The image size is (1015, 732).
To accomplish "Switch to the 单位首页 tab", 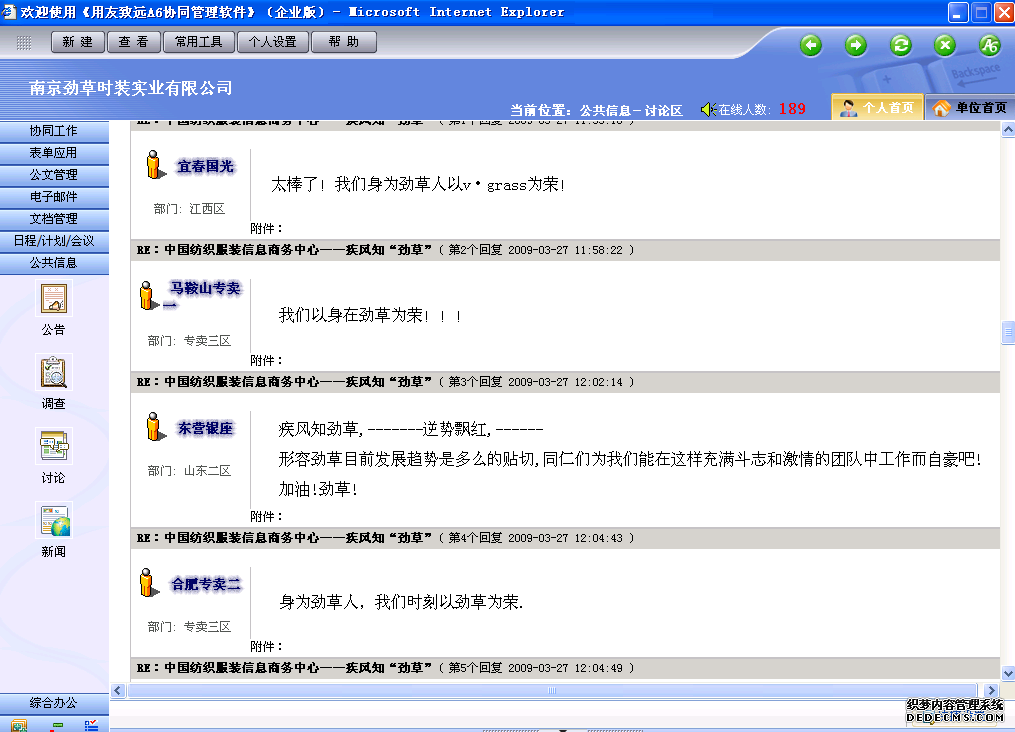I will pos(970,107).
